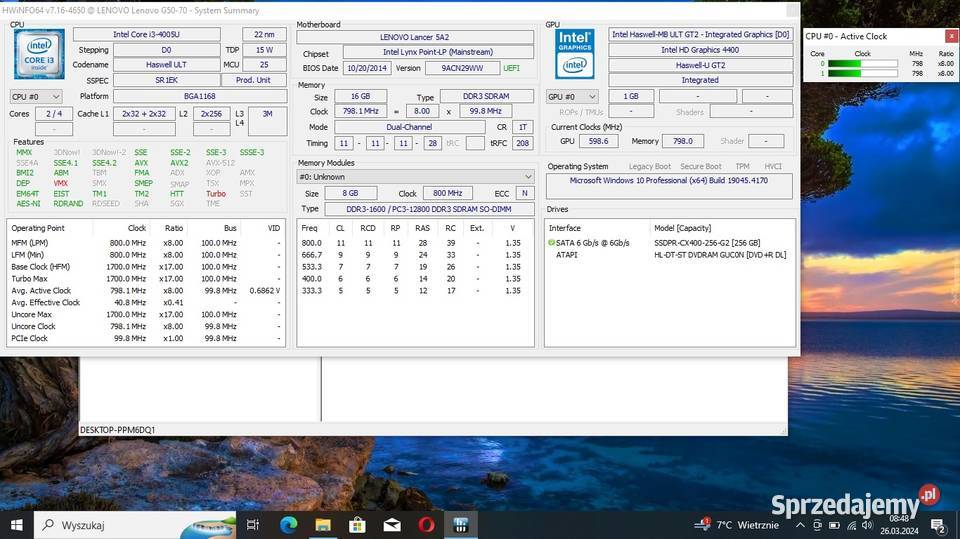Click the GPU clock value '598.6'
Viewport: 960px width, 539px height.
598,141
